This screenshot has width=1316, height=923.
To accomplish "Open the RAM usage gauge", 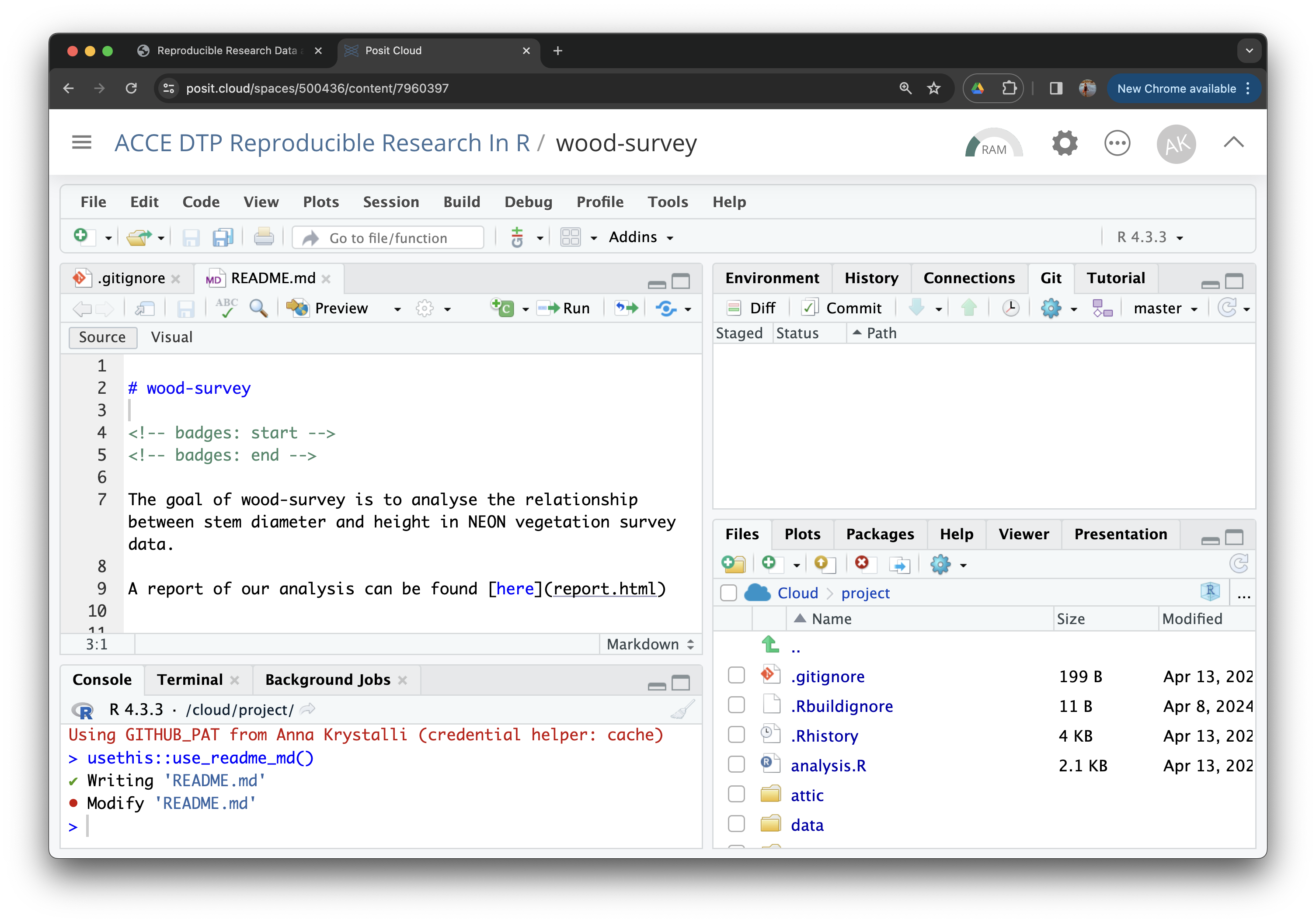I will (x=993, y=143).
